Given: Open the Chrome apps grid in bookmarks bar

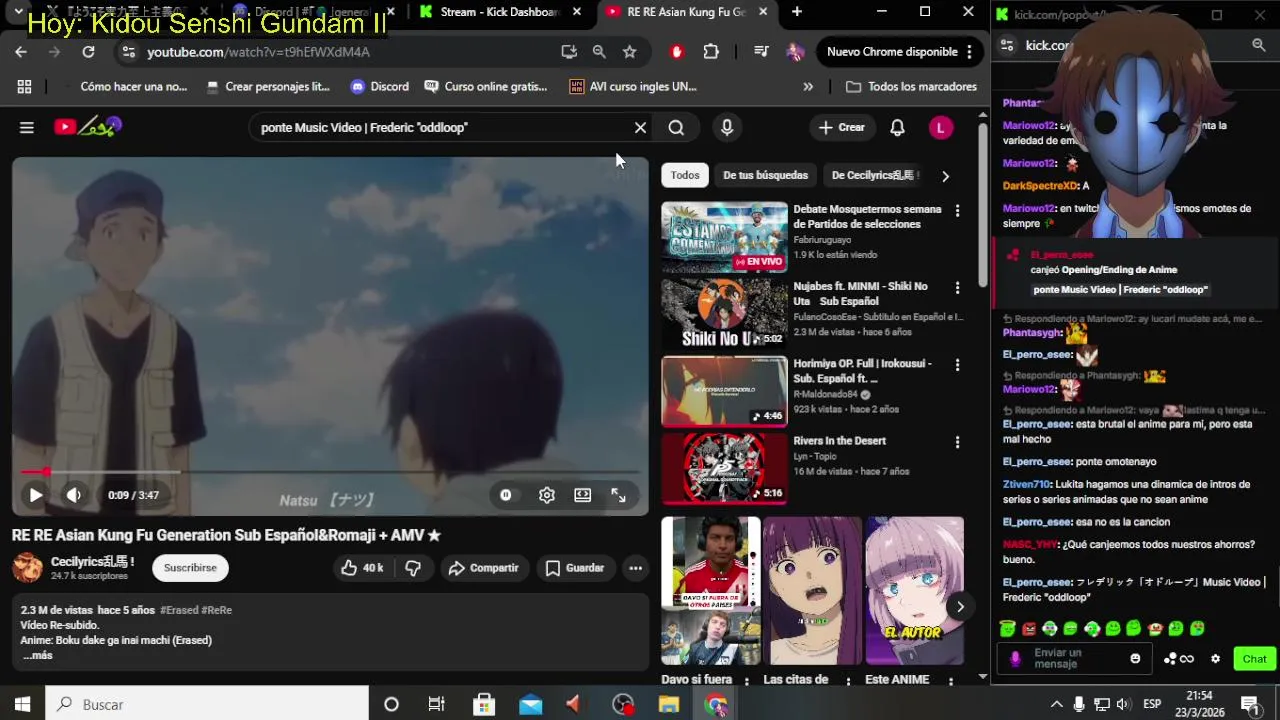Looking at the screenshot, I should click(25, 87).
